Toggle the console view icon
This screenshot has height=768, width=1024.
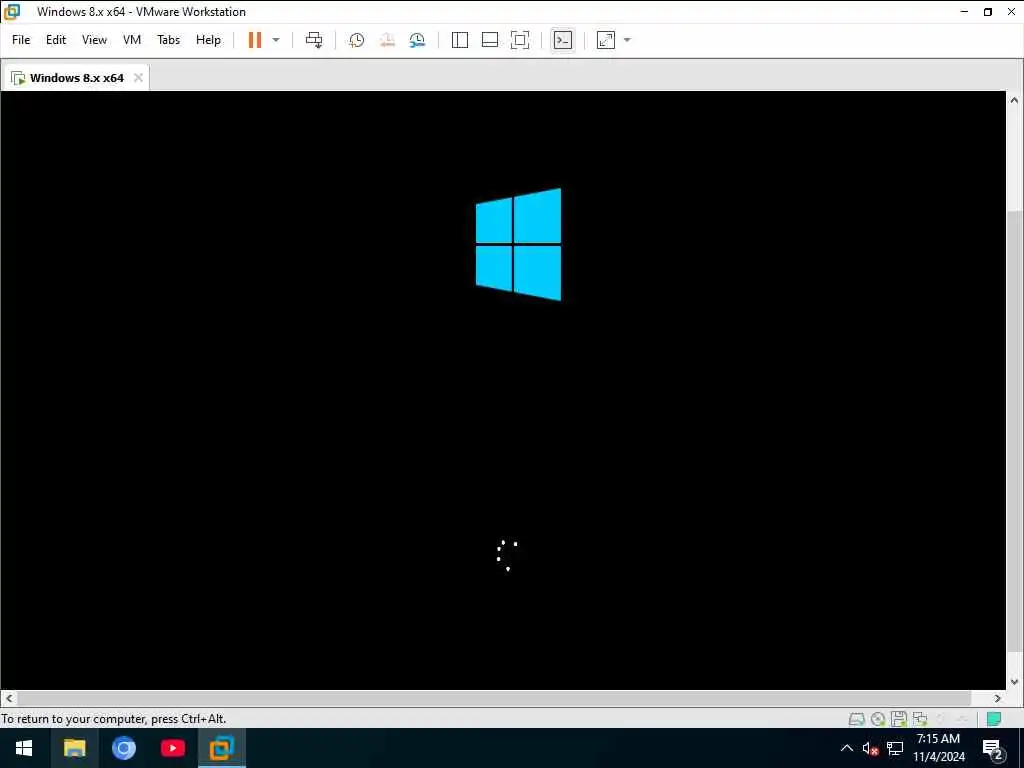562,40
